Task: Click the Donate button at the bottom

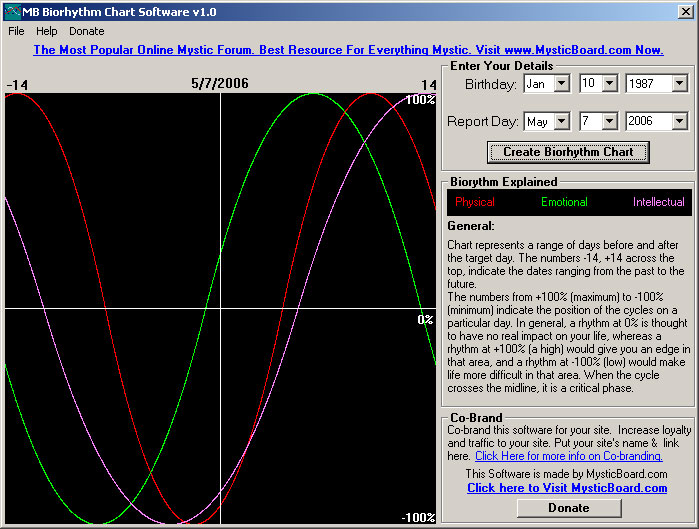Action: point(569,508)
